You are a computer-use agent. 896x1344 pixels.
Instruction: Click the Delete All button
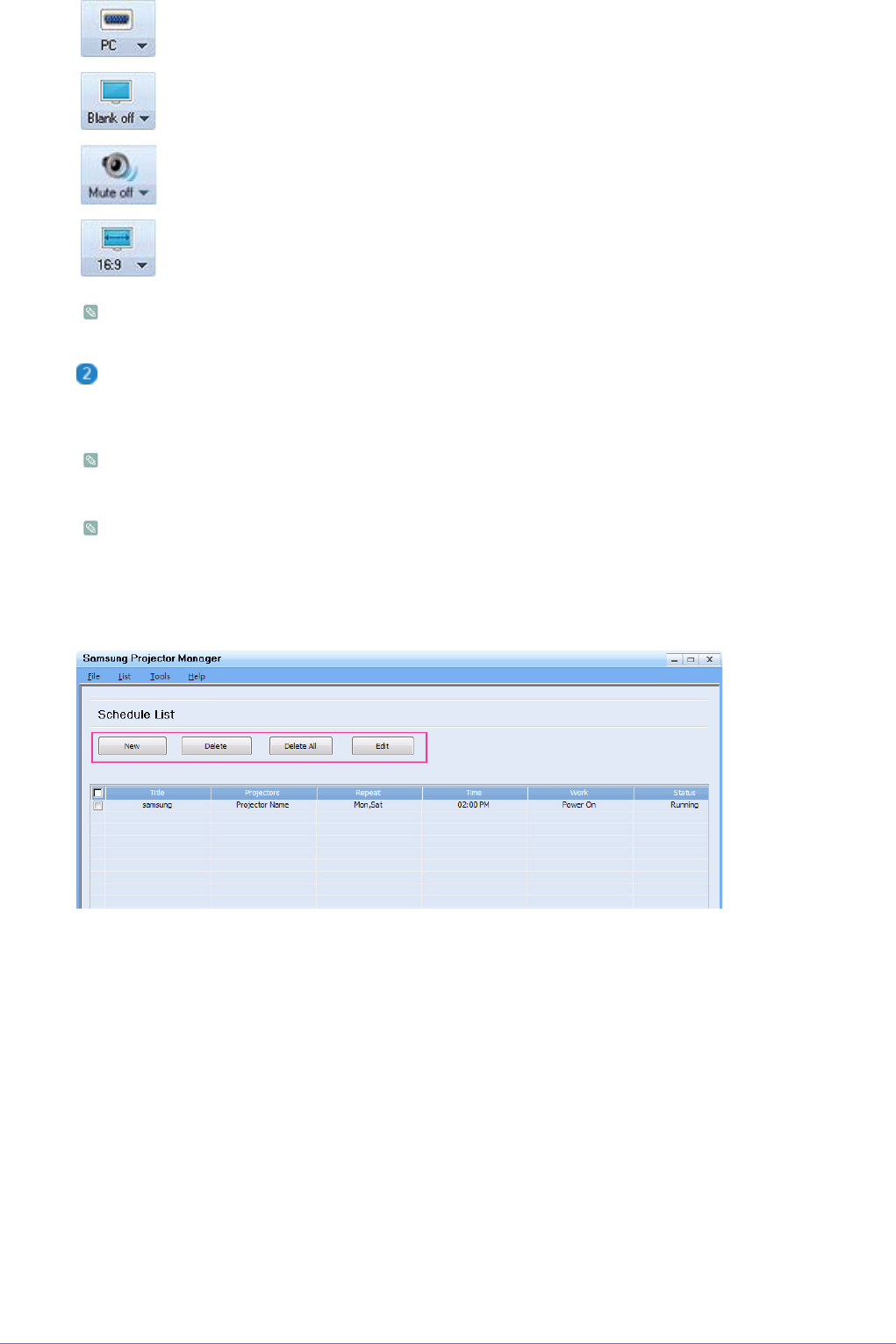(300, 746)
